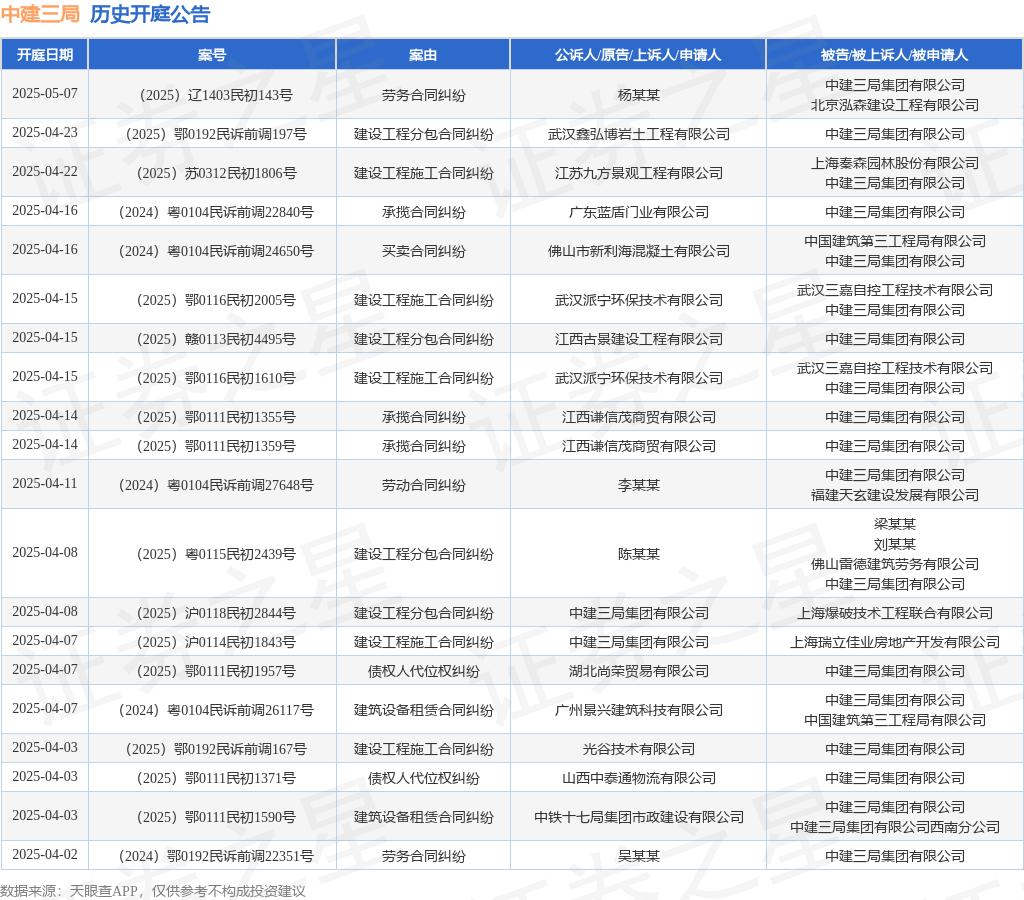Click plaintiff 李某某
The height and width of the screenshot is (900, 1024).
click(x=638, y=485)
